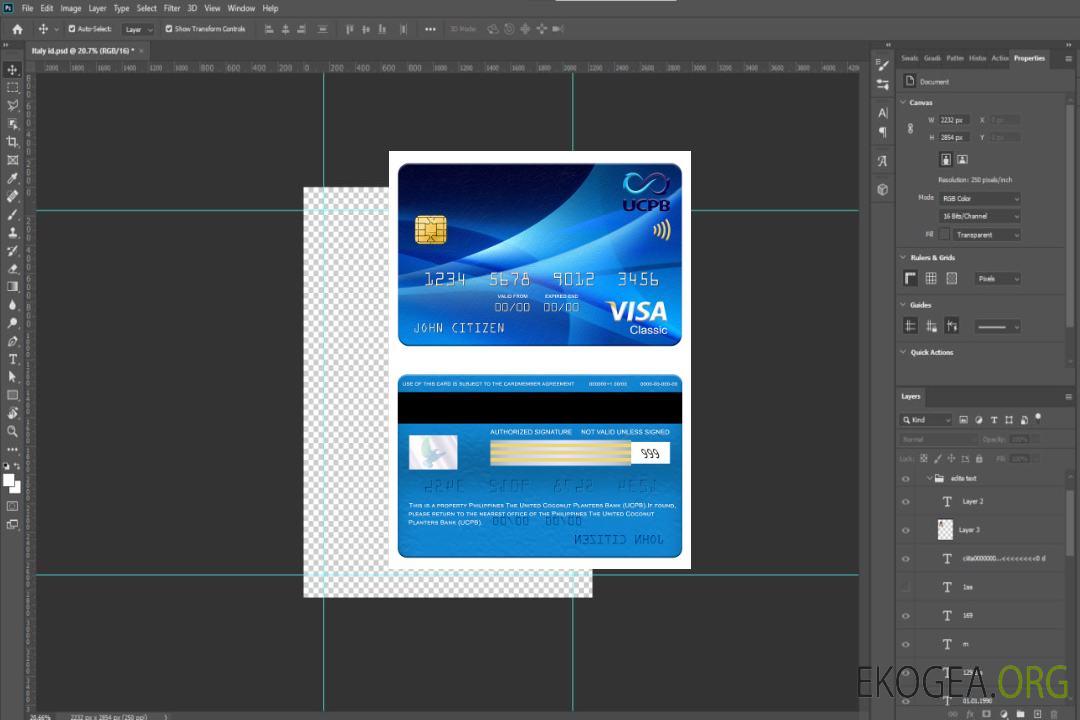Open the Layers panel menu
Viewport: 1080px width, 720px height.
point(1068,397)
